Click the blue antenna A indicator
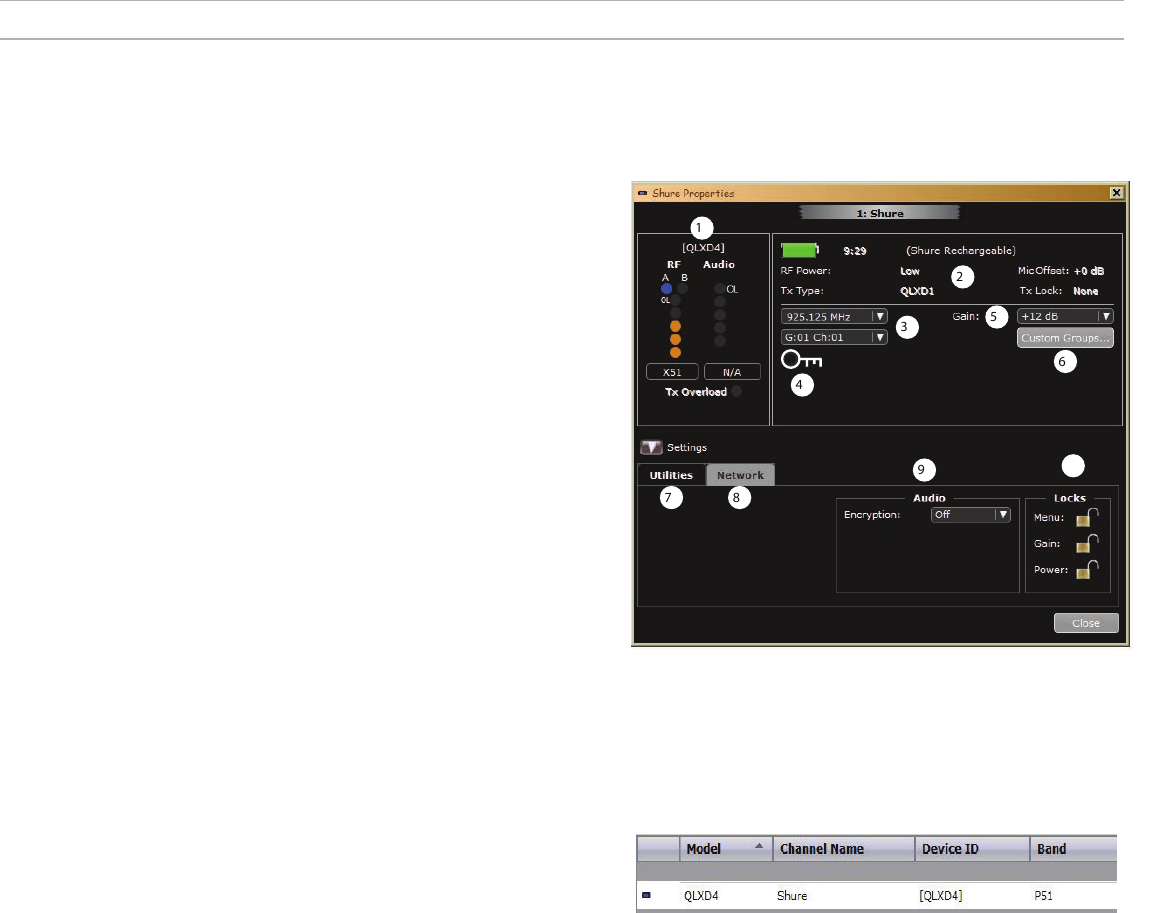1150x913 pixels. click(x=666, y=289)
